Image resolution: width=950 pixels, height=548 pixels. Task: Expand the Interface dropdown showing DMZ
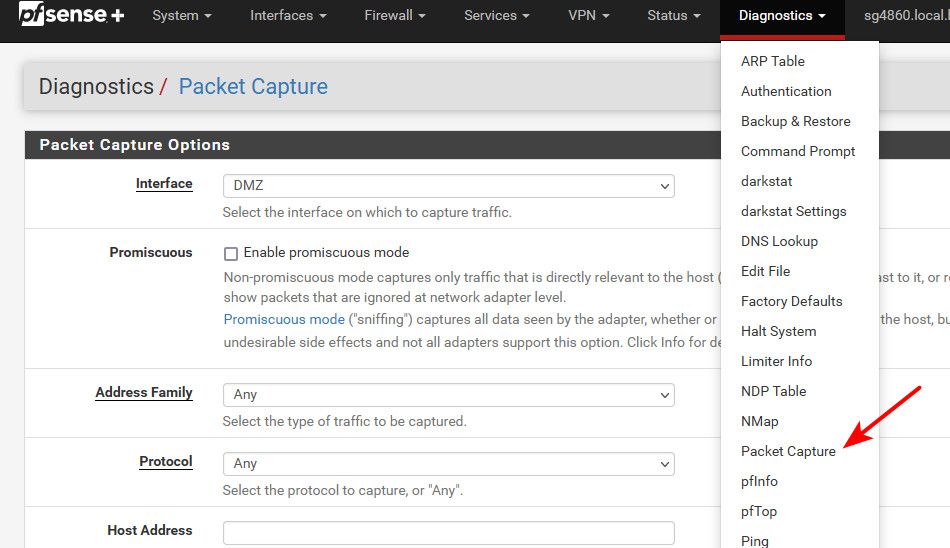(448, 185)
